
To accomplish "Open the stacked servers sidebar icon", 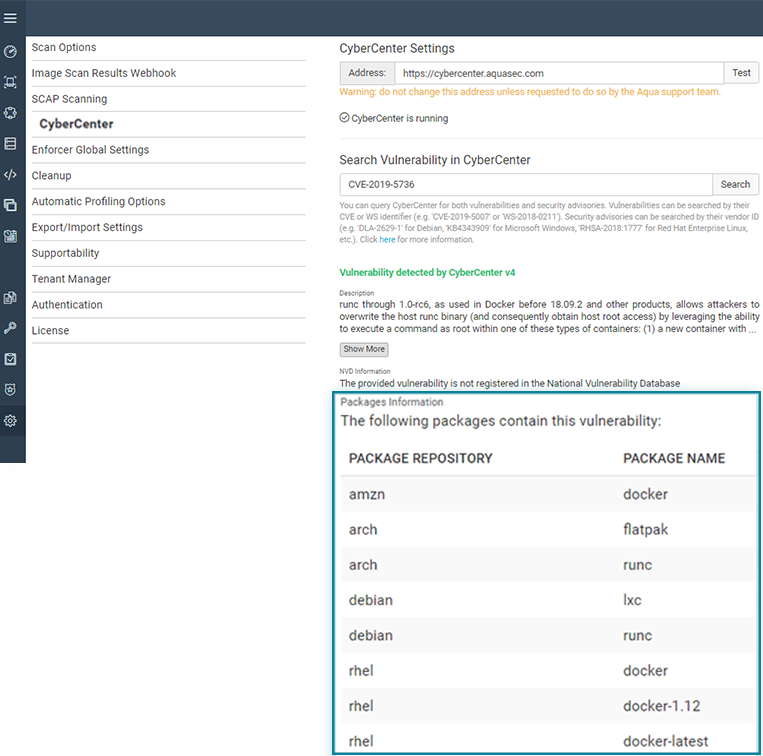I will point(10,144).
